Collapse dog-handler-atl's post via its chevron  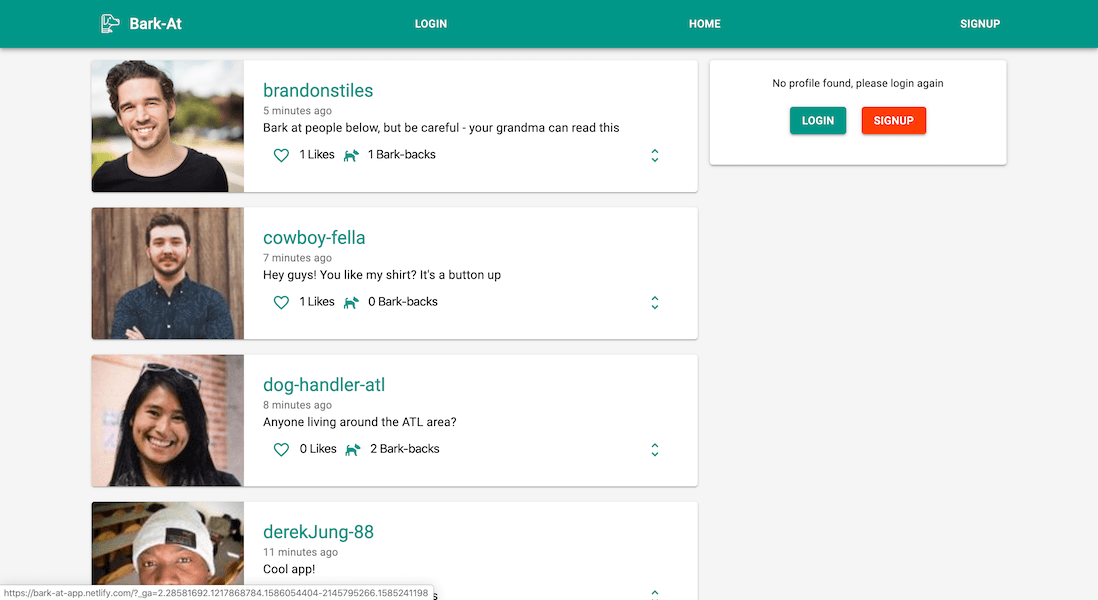[654, 450]
